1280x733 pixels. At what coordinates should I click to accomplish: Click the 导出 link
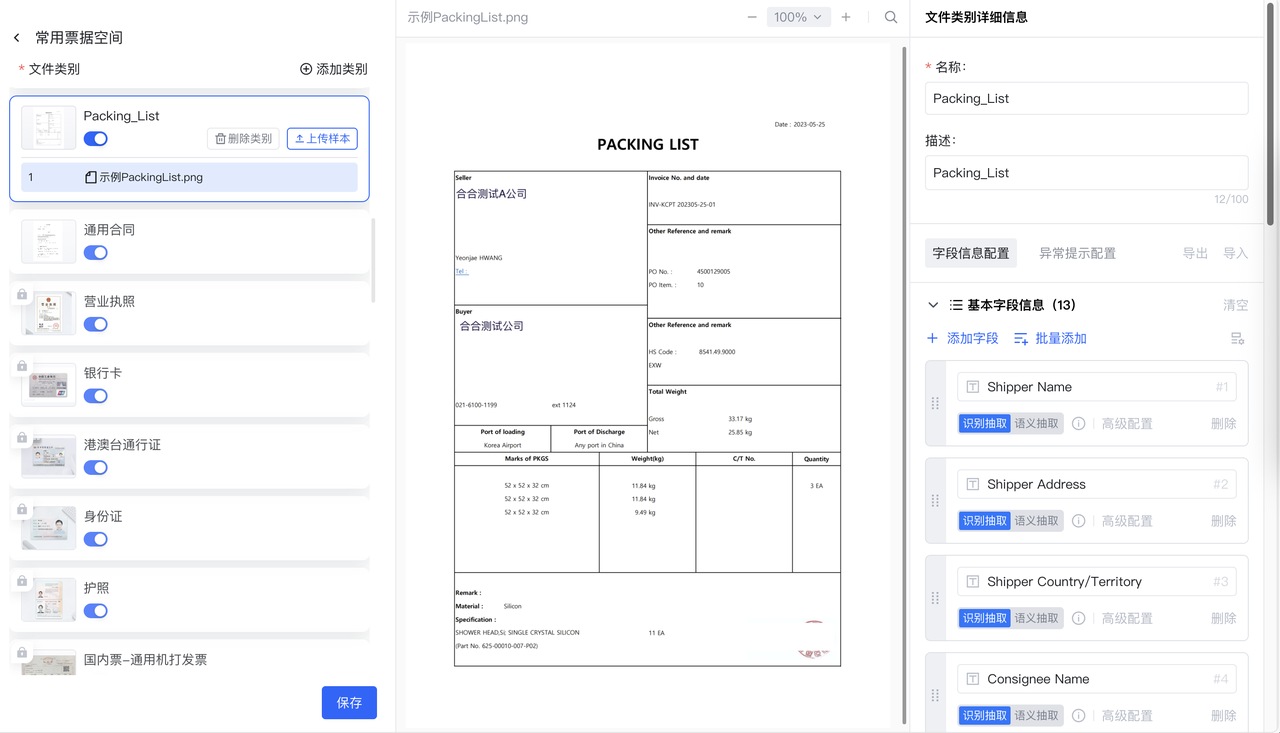pos(1196,252)
